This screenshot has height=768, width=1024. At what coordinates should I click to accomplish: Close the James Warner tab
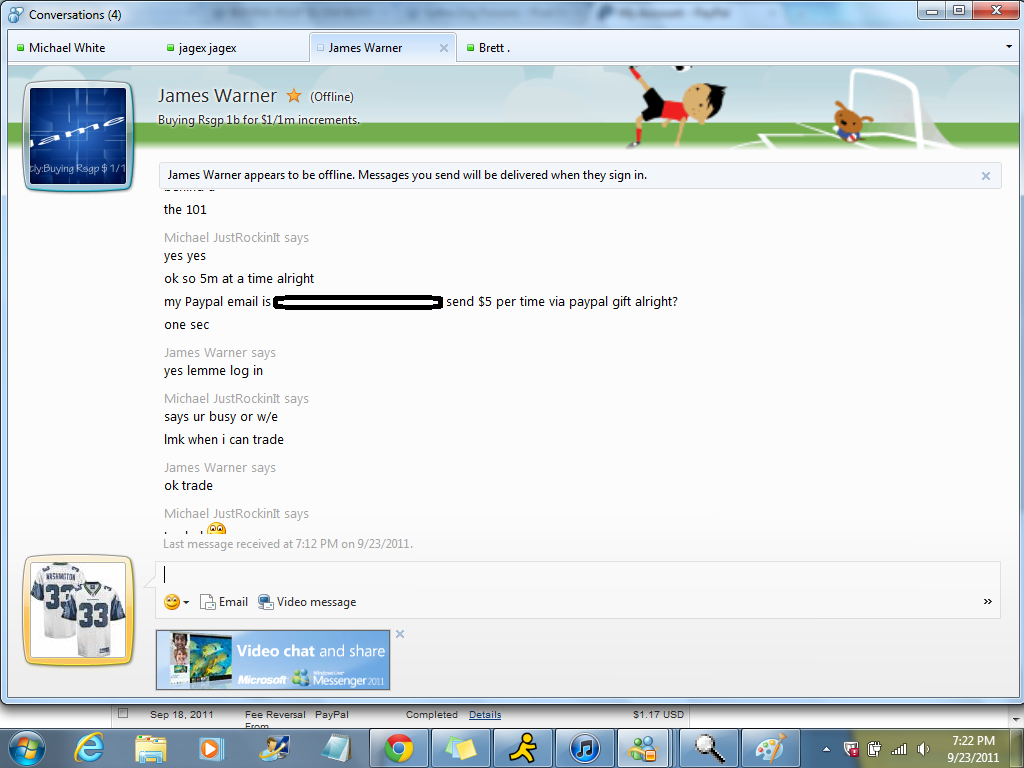[443, 48]
